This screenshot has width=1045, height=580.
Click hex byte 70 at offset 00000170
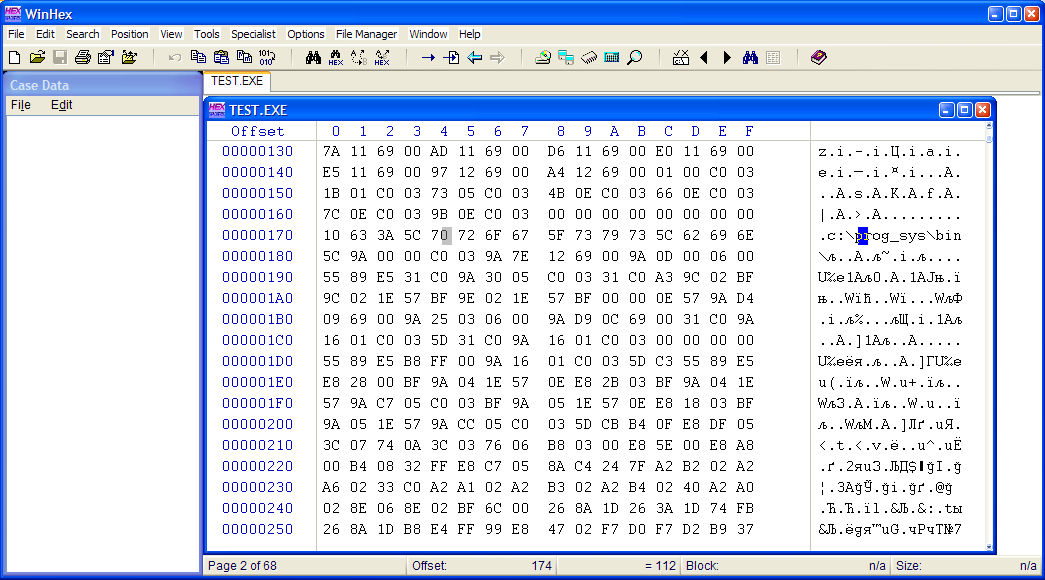[443, 236]
